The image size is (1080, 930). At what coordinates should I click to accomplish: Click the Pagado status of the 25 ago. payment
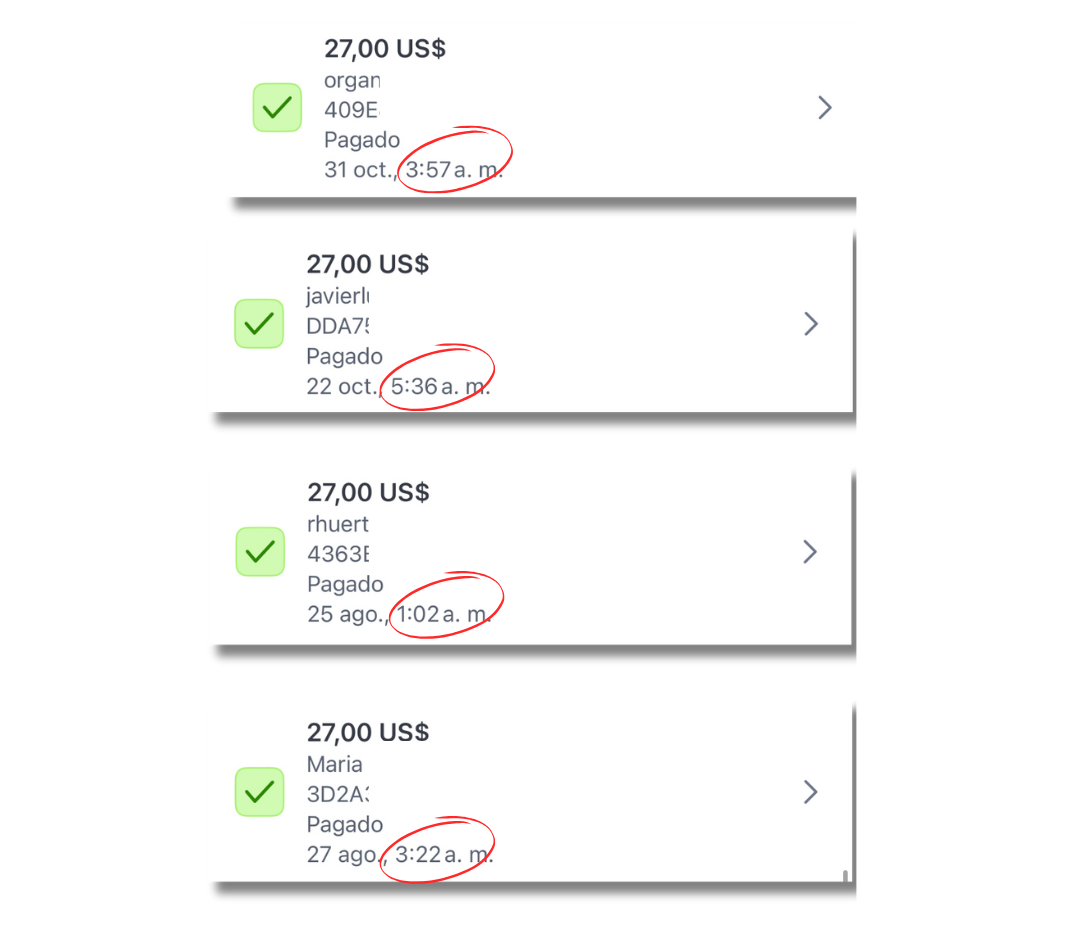[345, 584]
